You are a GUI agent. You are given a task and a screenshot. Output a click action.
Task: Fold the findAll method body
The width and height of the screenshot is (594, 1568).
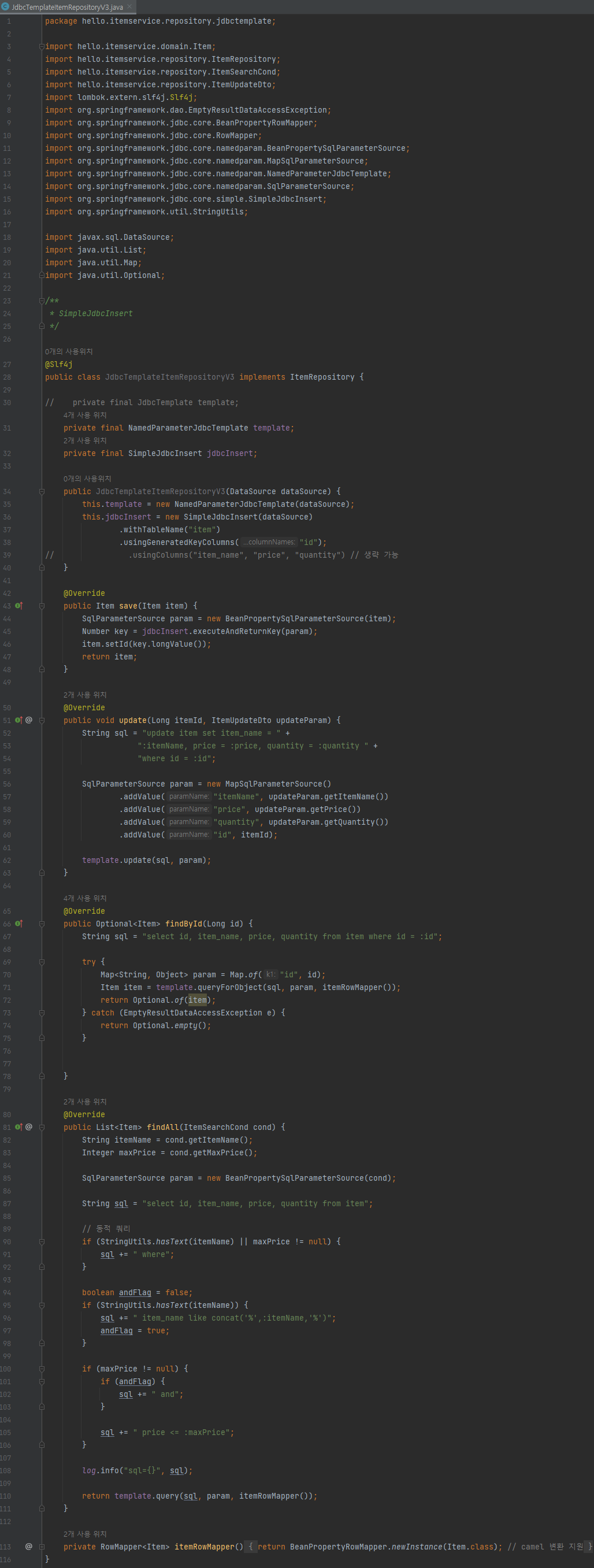pyautogui.click(x=42, y=1126)
